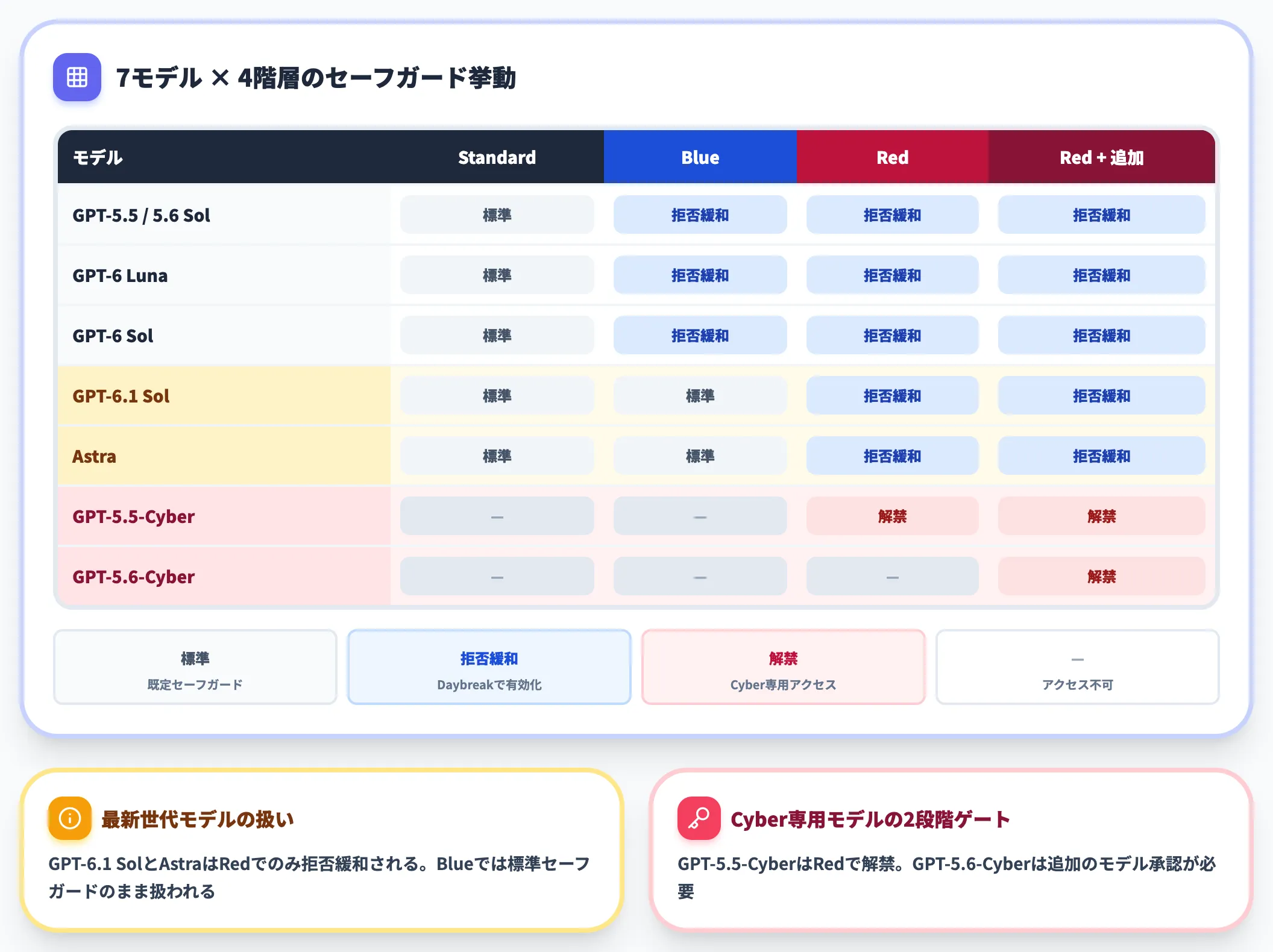Select the Red + 追加 column header
This screenshot has width=1273, height=952.
point(1102,157)
